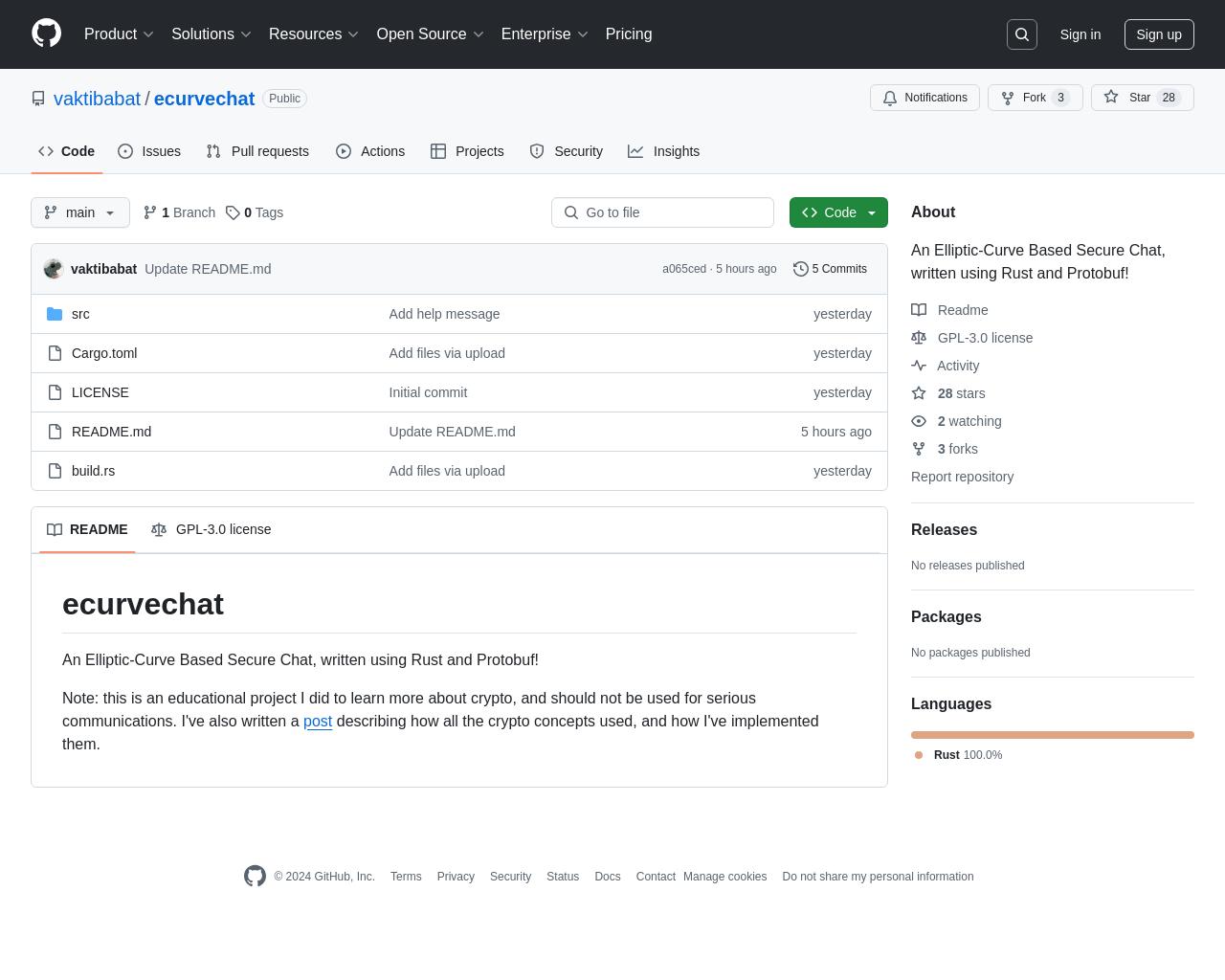The height and width of the screenshot is (980, 1225).
Task: Click vaktibabat's avatar in commit row
Action: click(54, 269)
